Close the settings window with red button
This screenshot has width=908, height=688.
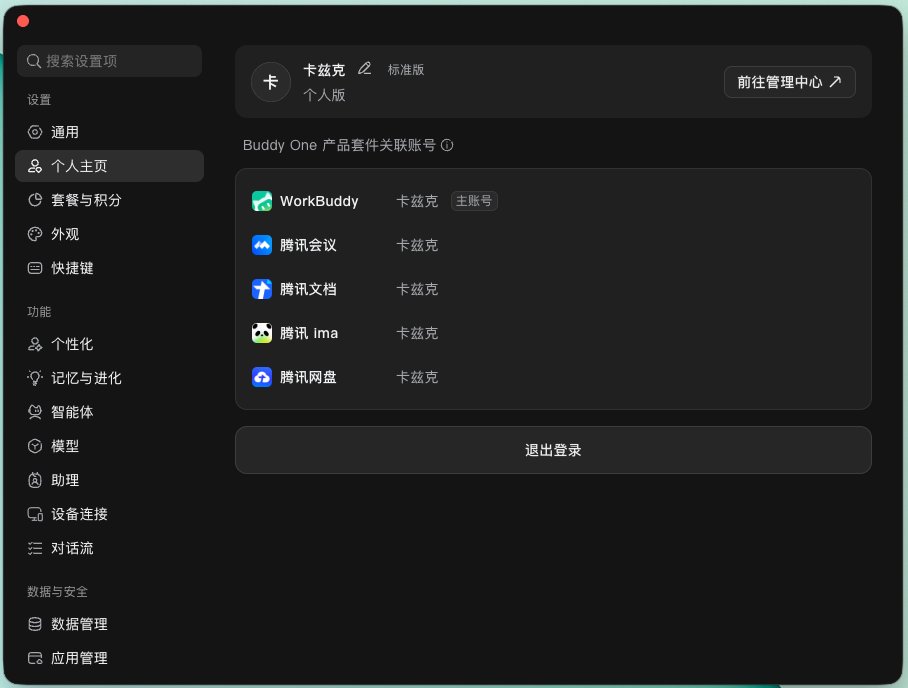23,21
